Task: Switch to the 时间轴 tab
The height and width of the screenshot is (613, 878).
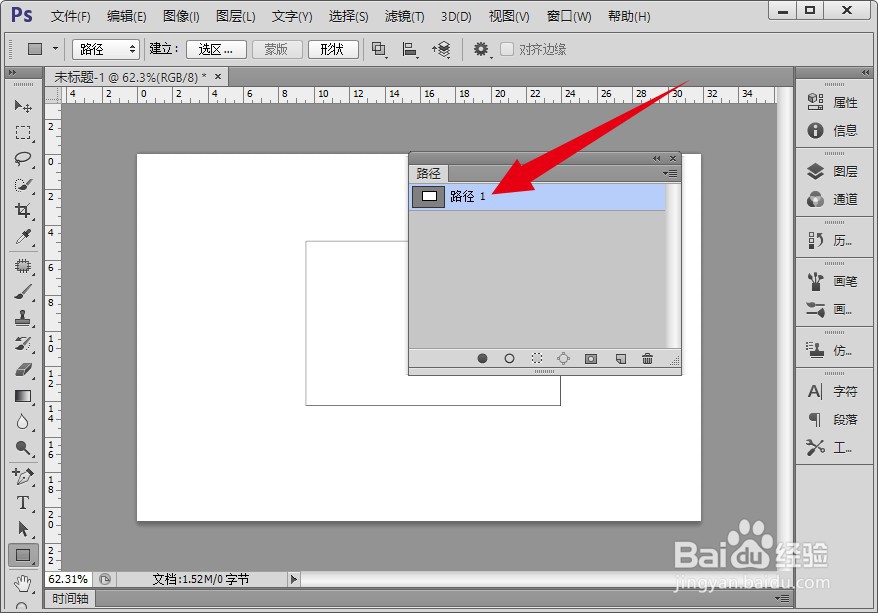Action: pyautogui.click(x=71, y=598)
